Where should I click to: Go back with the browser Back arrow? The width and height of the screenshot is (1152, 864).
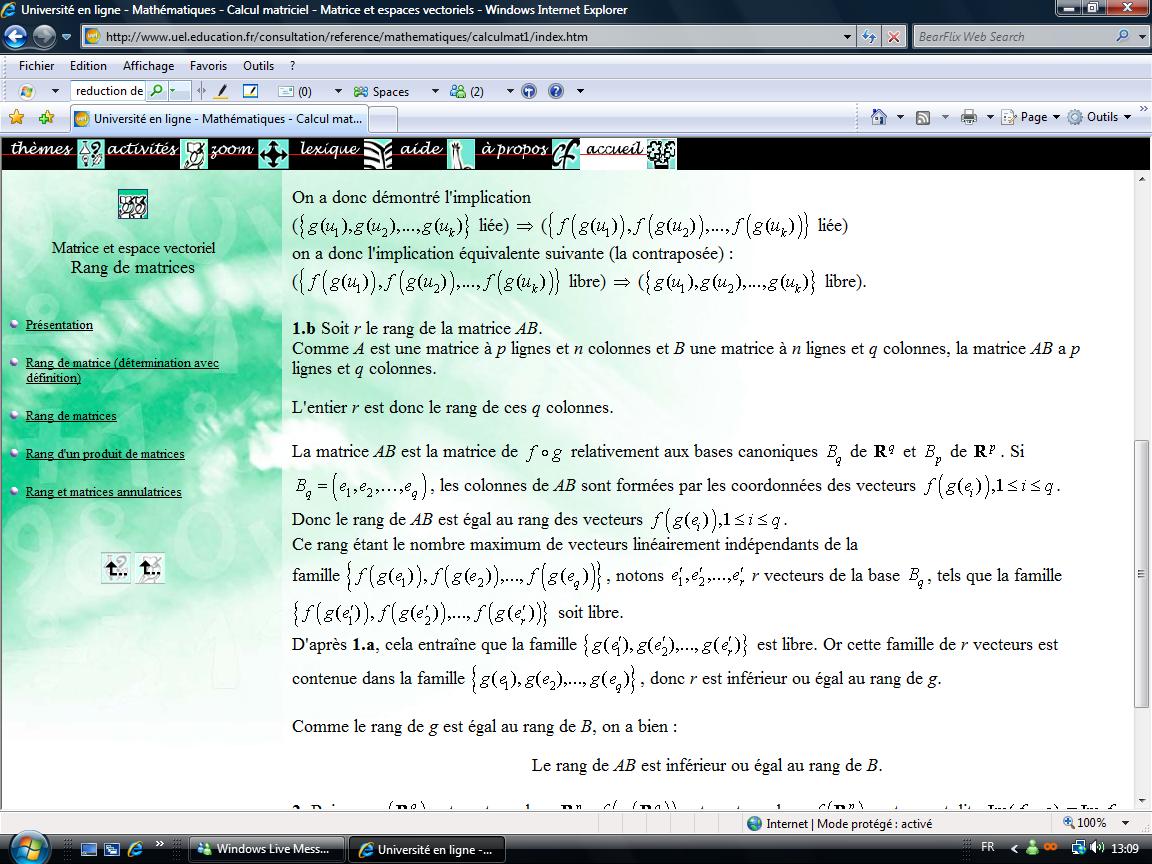point(15,36)
